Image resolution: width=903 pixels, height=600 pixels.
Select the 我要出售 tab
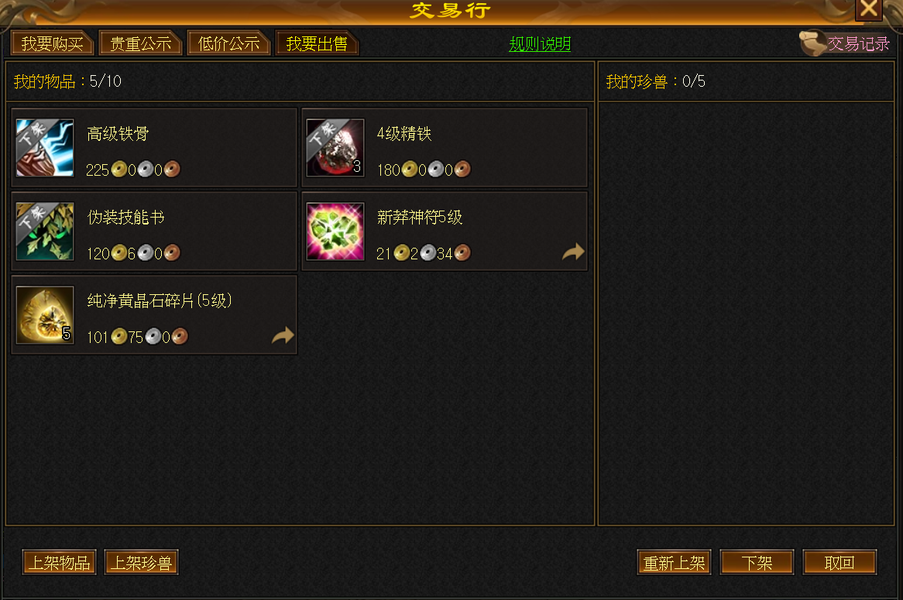[x=317, y=43]
